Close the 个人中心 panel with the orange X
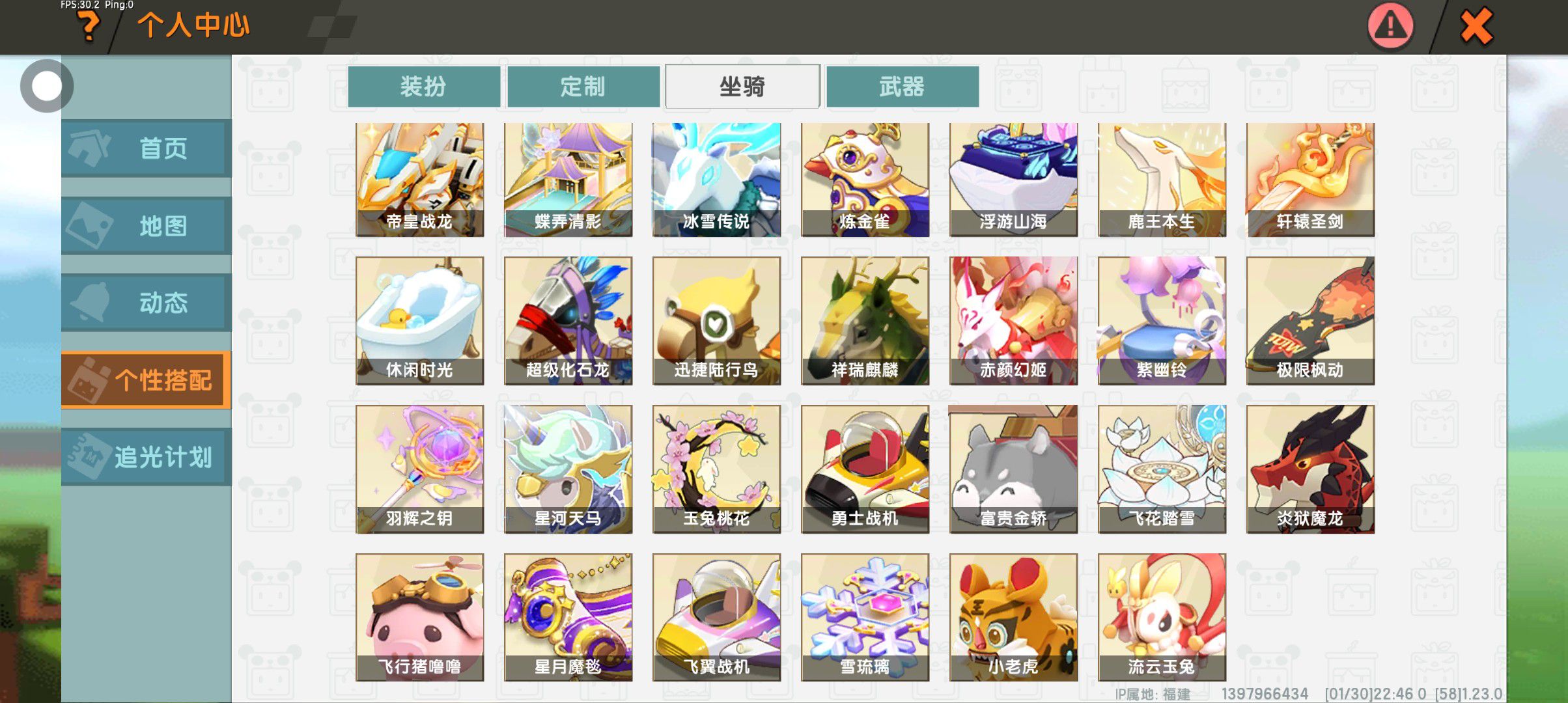The width and height of the screenshot is (1568, 703). [1476, 27]
